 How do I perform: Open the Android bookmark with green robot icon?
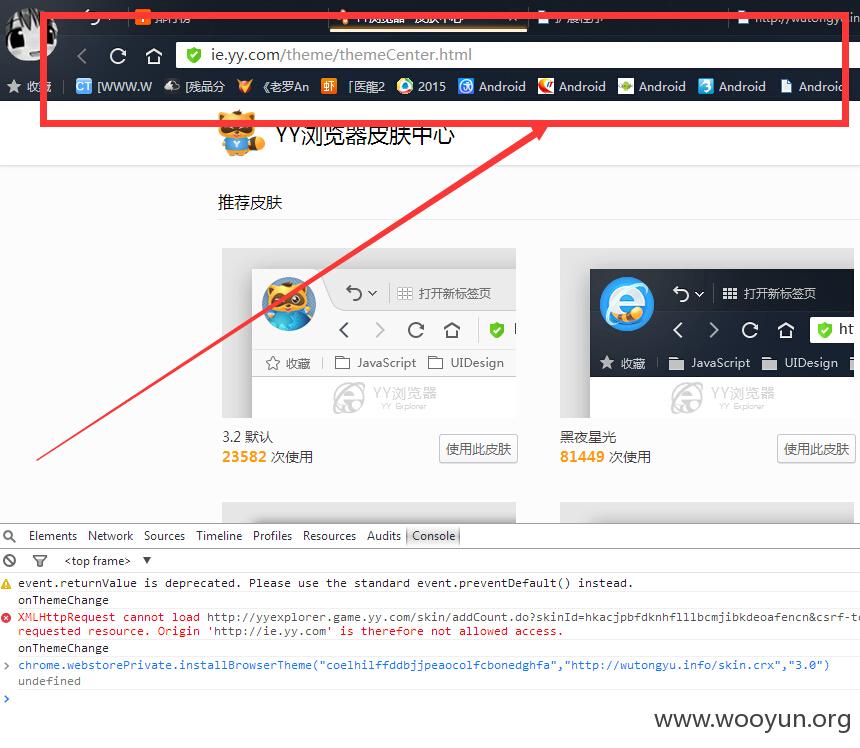coord(652,86)
